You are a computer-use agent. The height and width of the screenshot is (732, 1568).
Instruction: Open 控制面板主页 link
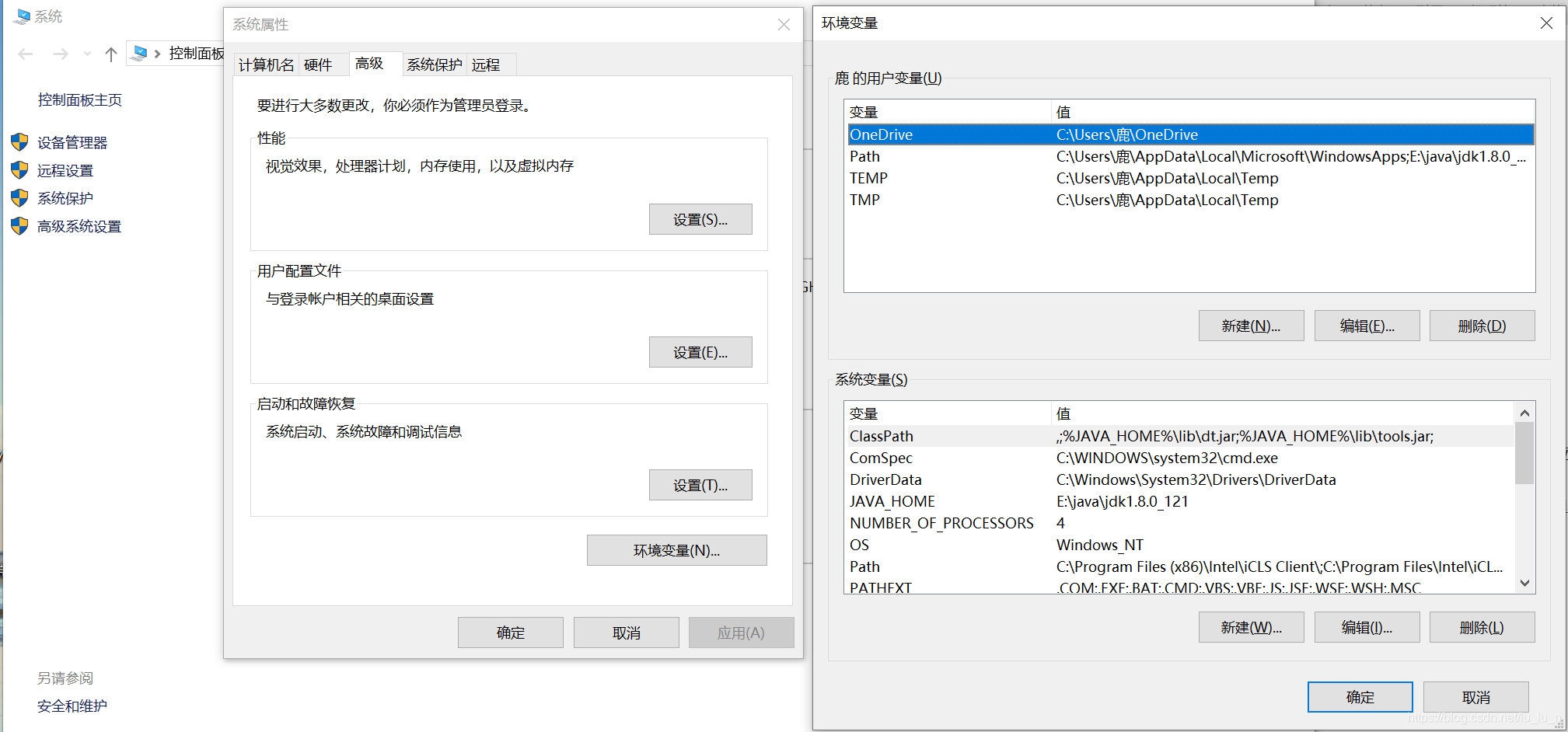tap(80, 99)
